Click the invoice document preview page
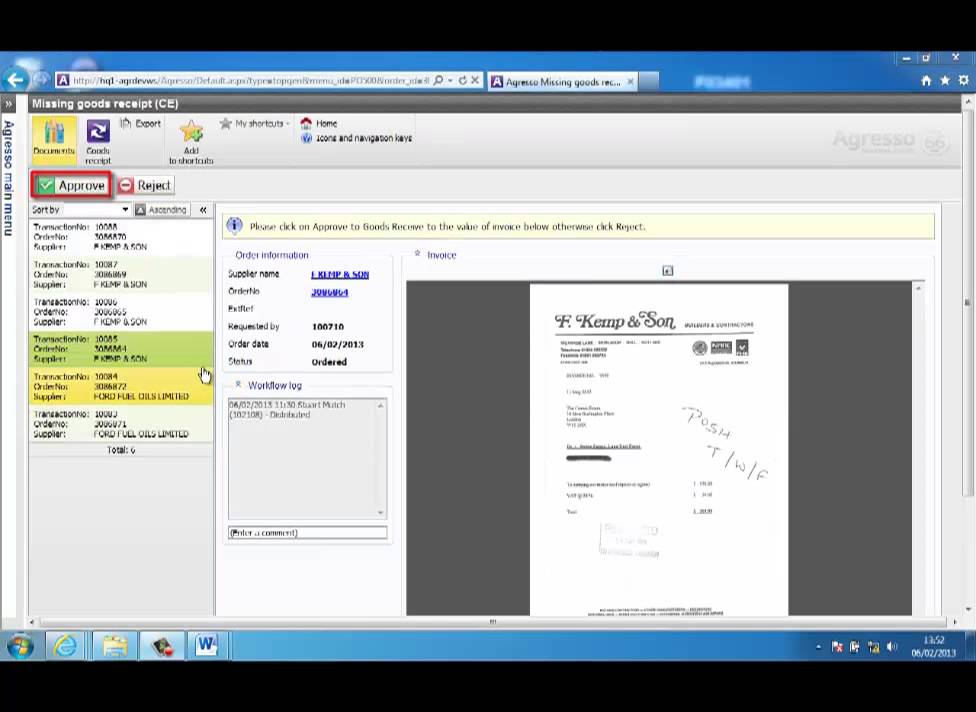This screenshot has width=976, height=712. 659,449
